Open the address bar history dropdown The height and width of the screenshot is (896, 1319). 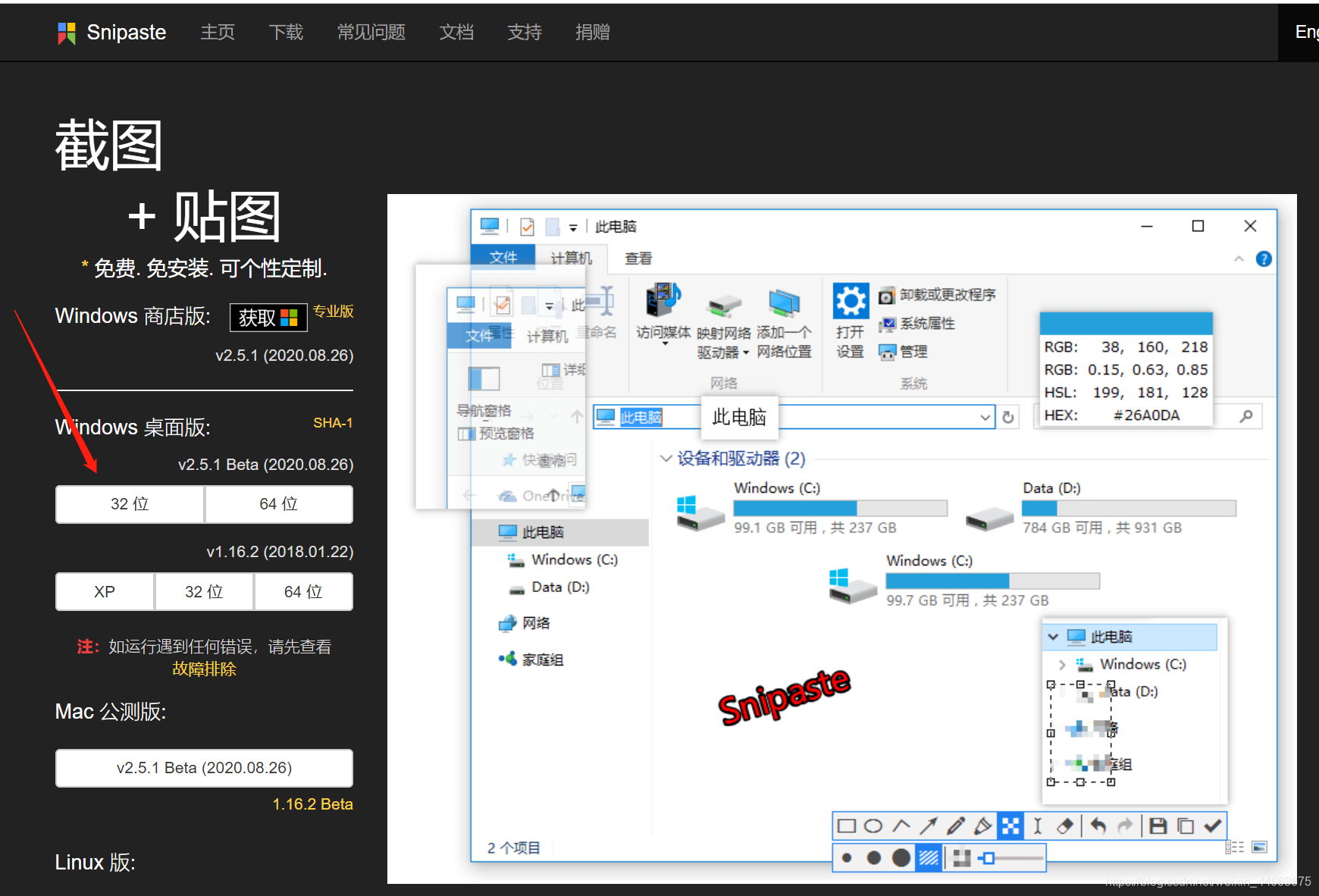[x=985, y=417]
